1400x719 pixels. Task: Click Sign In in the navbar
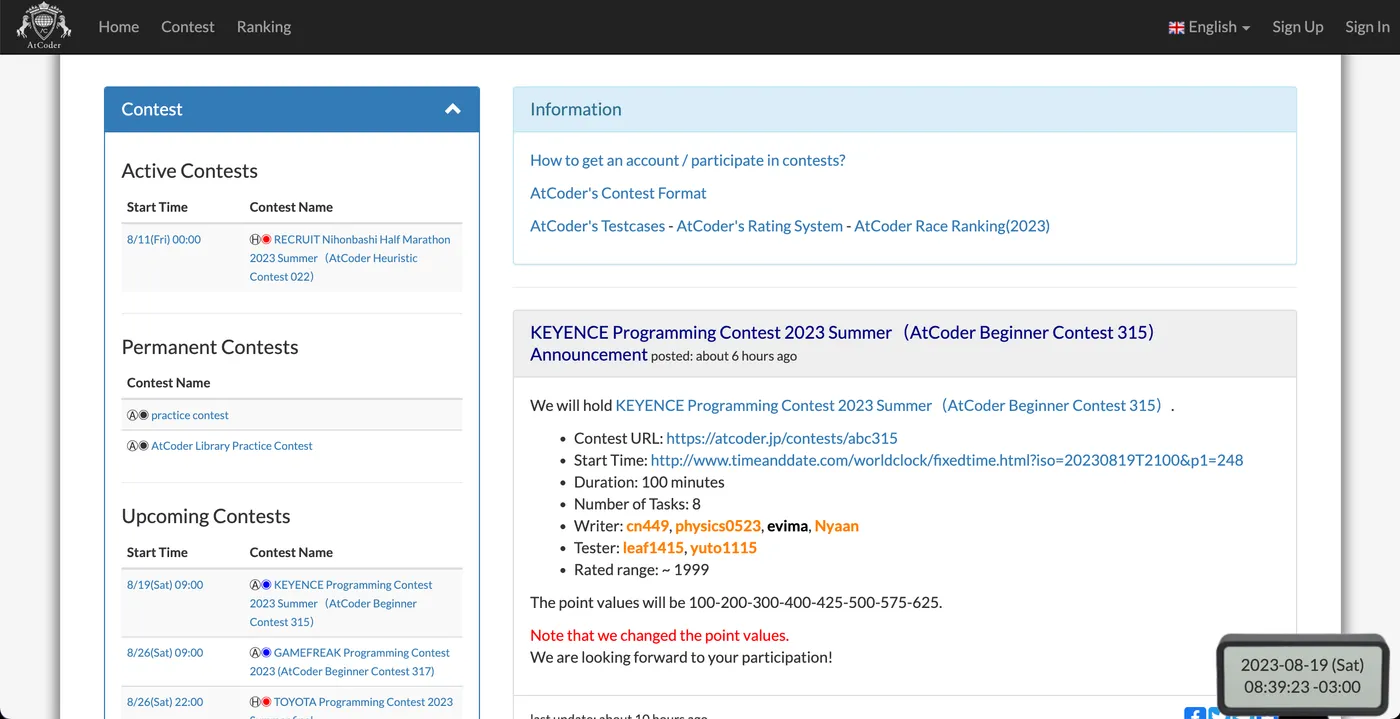(1367, 27)
